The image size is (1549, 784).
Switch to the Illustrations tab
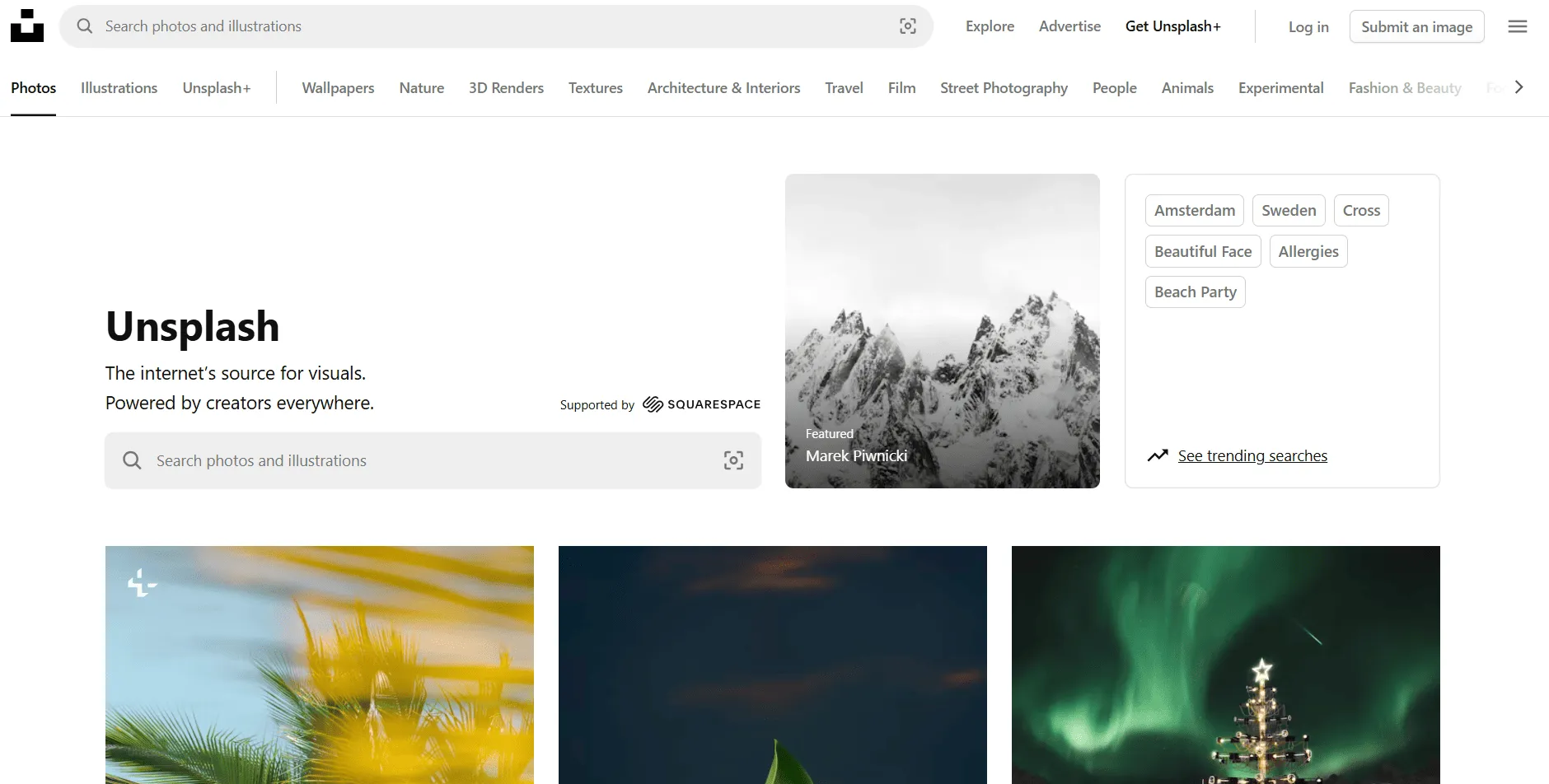tap(118, 87)
